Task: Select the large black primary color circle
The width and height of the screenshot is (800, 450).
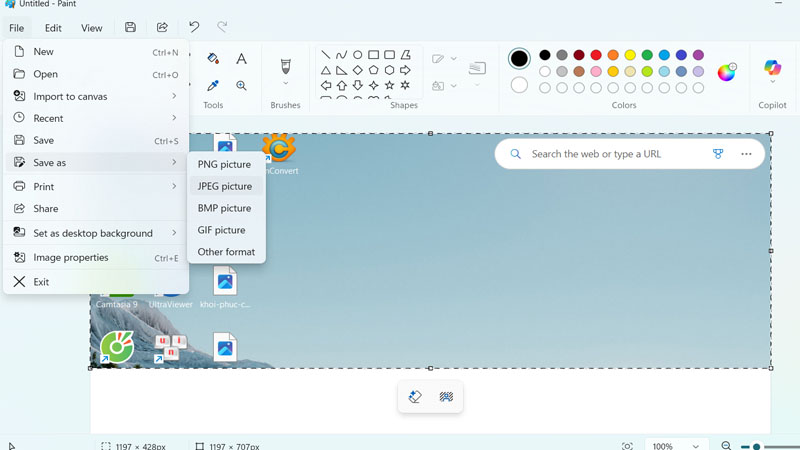Action: coord(519,59)
